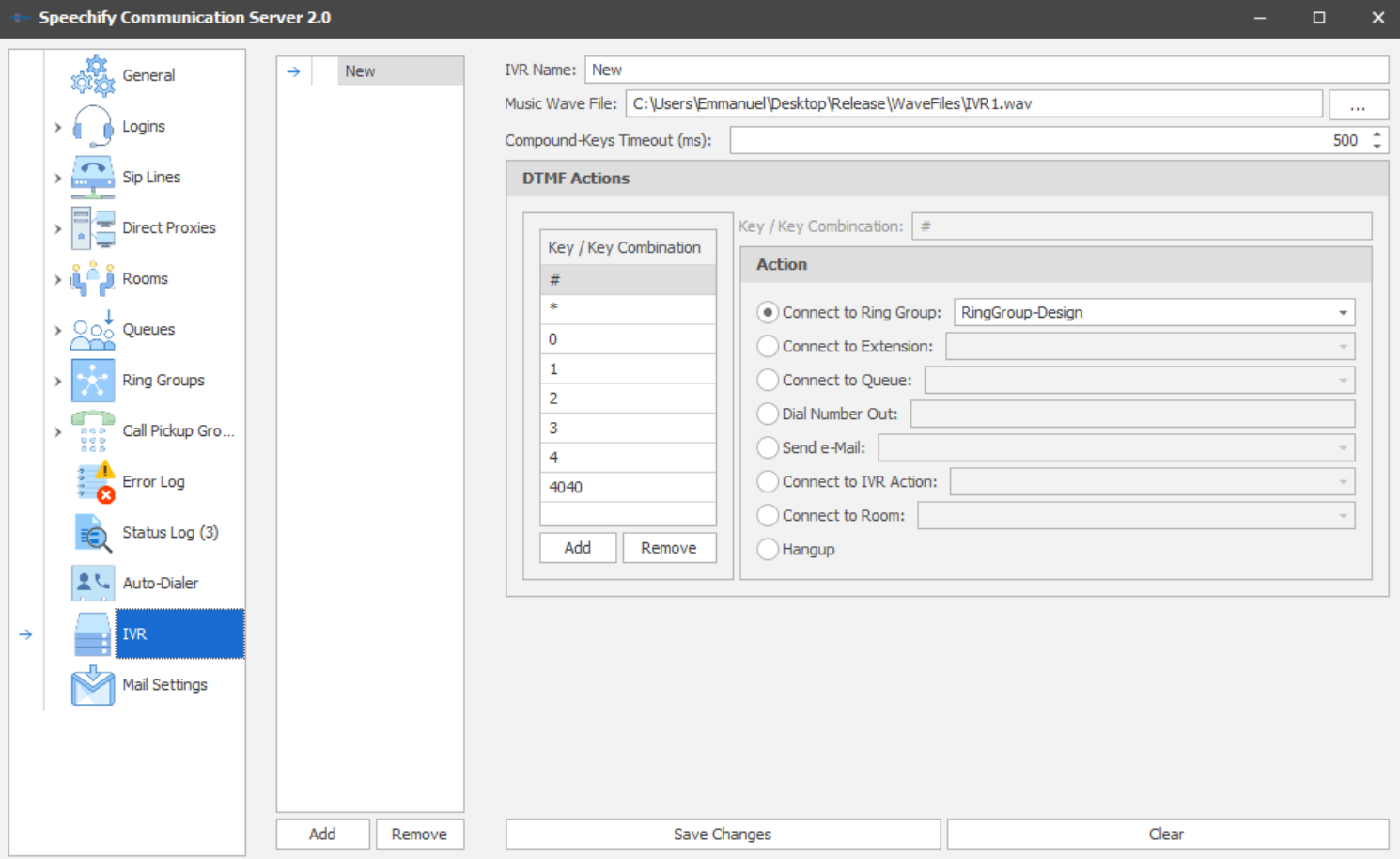Screen dimensions: 1400x859
Task: Open the RingGroup-Design dropdown
Action: click(x=1343, y=312)
